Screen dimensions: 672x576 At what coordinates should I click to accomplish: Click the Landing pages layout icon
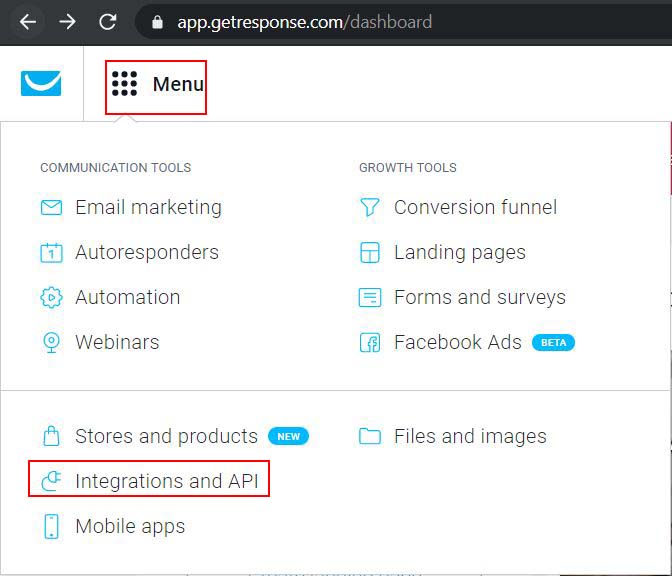tap(369, 252)
